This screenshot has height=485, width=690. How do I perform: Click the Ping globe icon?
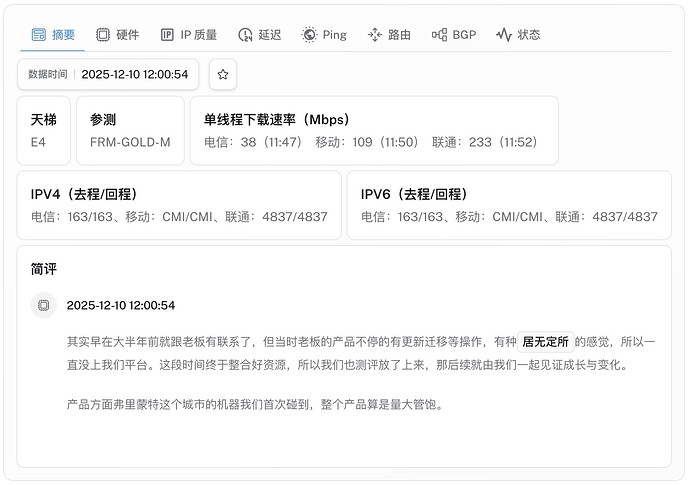309,35
